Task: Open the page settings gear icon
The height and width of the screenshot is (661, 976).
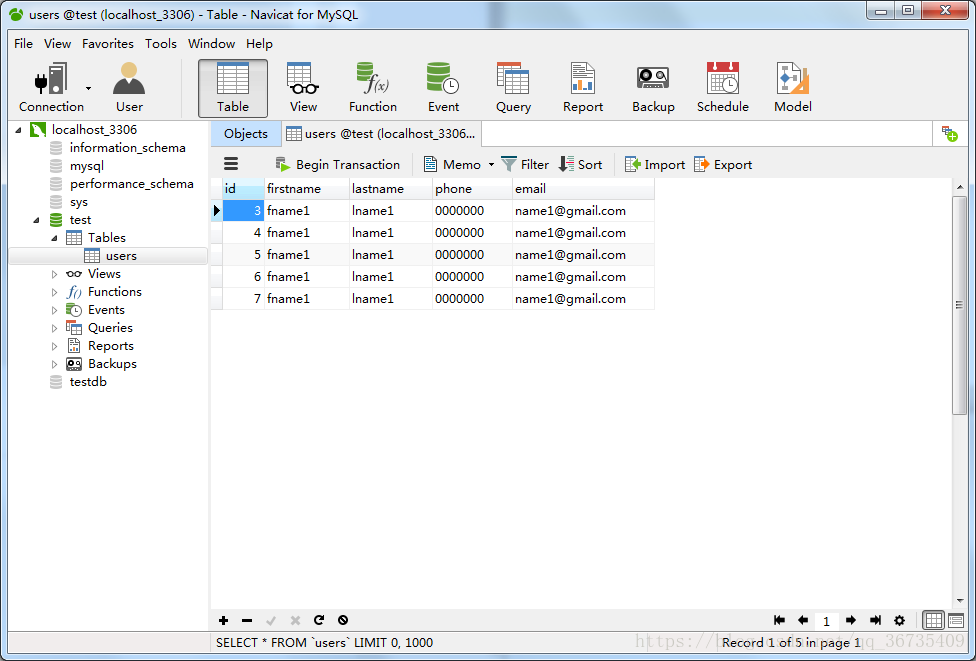Action: coord(899,620)
